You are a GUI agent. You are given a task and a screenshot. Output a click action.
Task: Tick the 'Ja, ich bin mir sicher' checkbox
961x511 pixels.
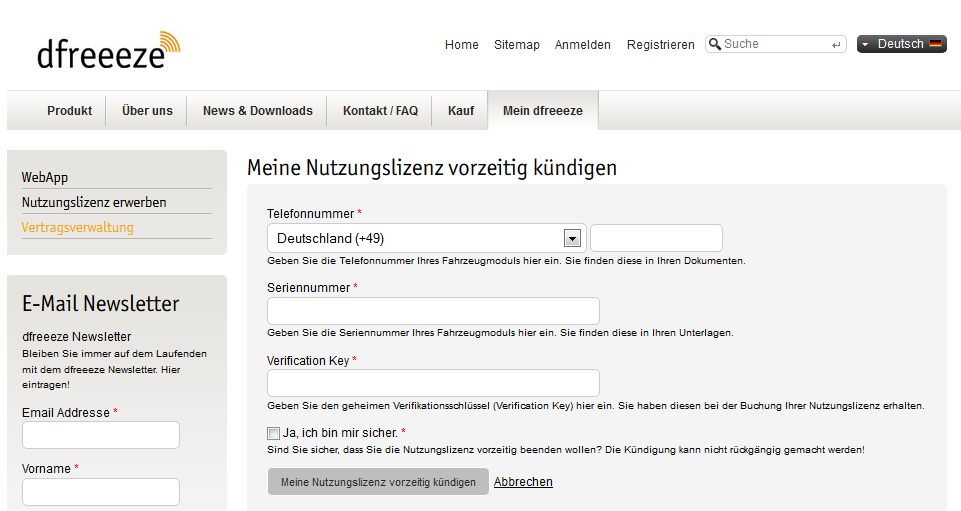(273, 434)
